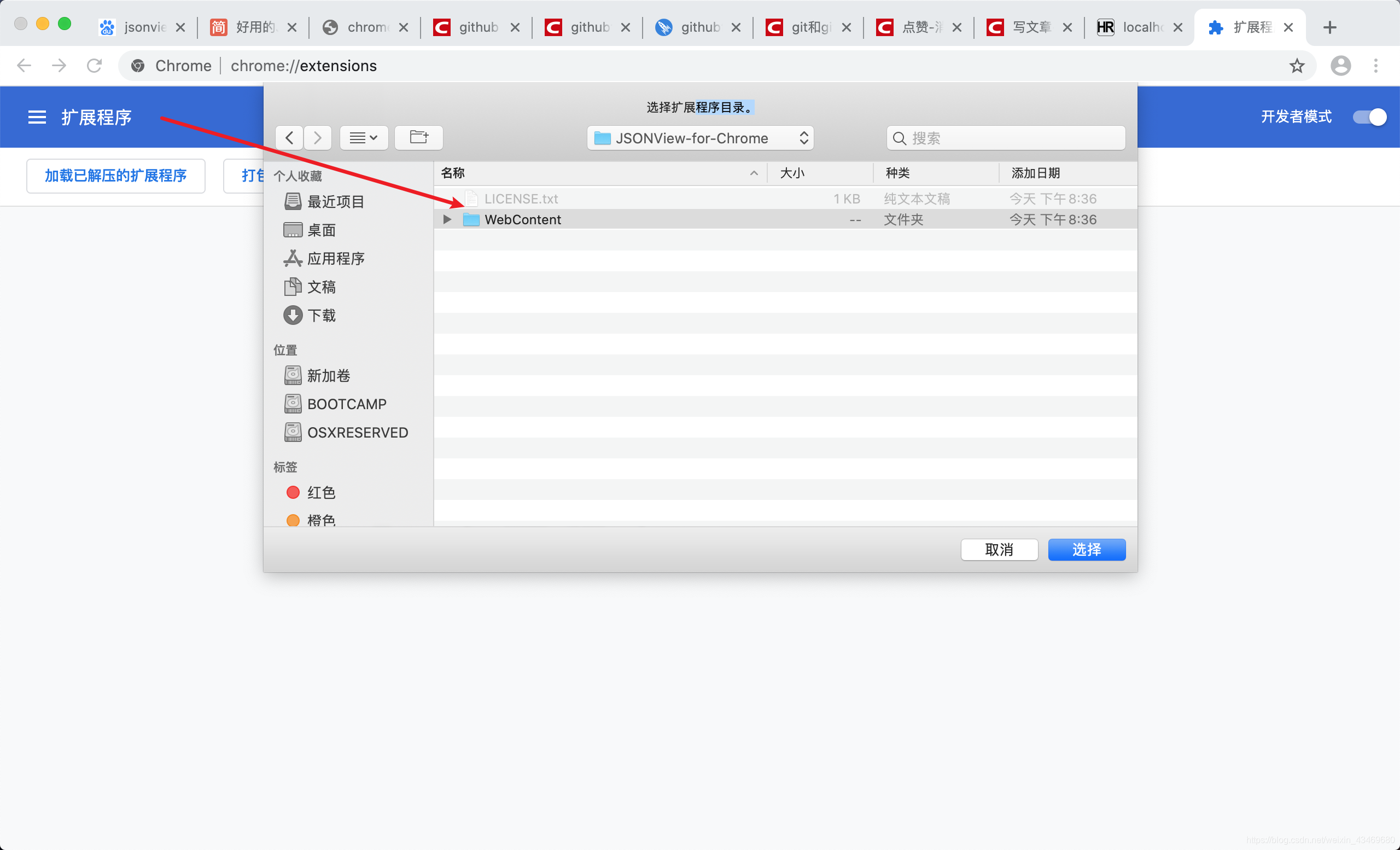Expand the WebContent folder triangle
1400x850 pixels.
click(x=447, y=219)
